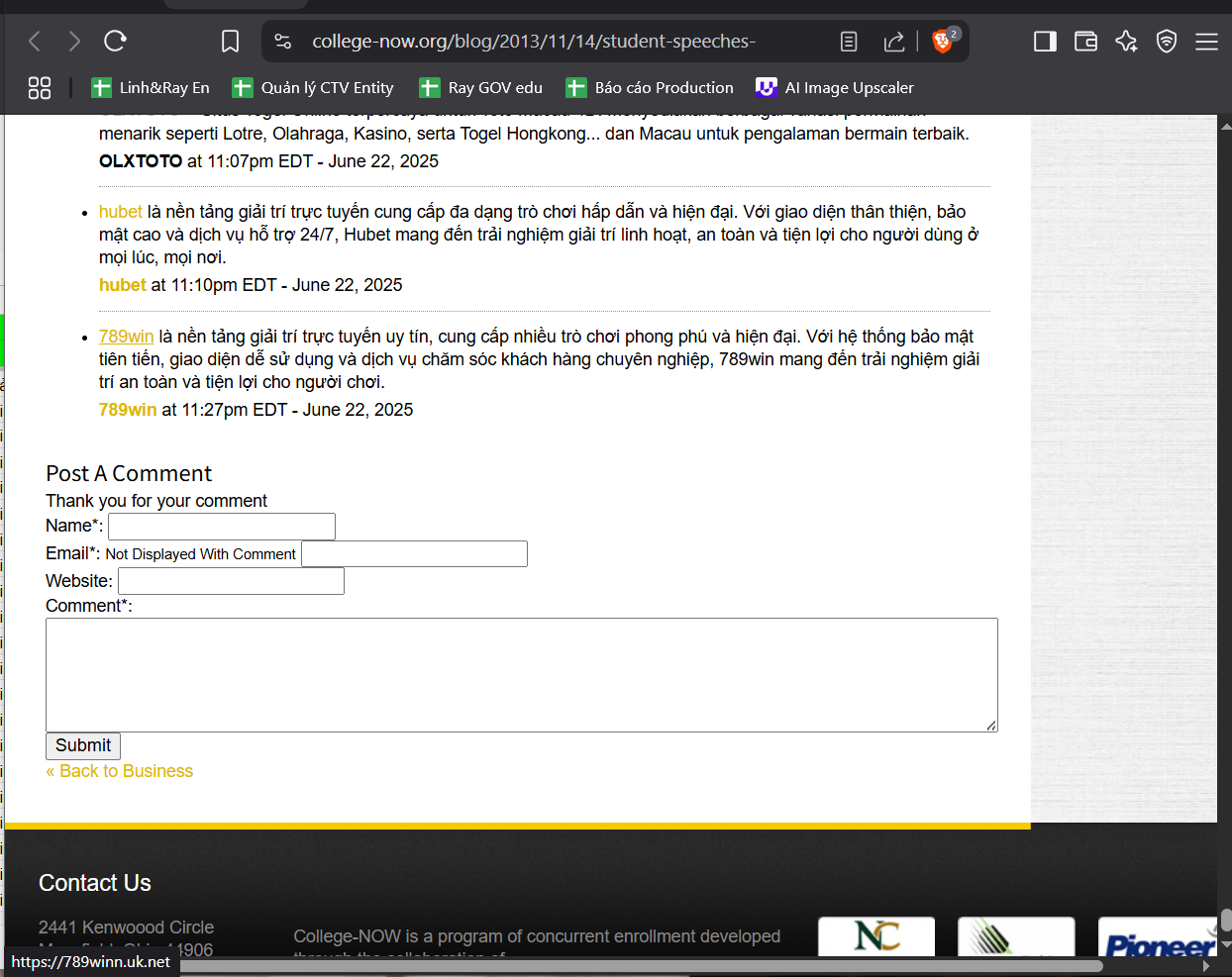Open the browser hamburger main menu

click(x=1206, y=42)
